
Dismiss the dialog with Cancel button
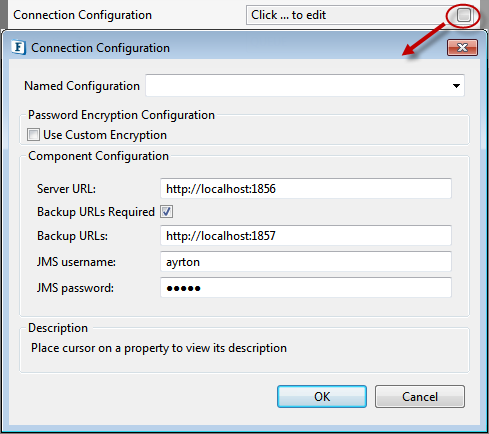pyautogui.click(x=420, y=397)
